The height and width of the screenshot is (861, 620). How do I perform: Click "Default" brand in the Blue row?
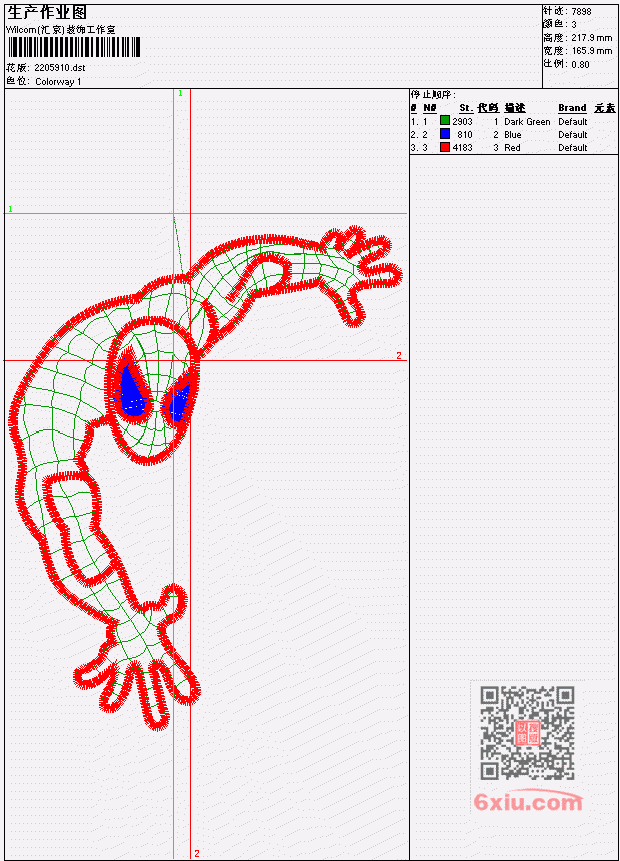573,135
